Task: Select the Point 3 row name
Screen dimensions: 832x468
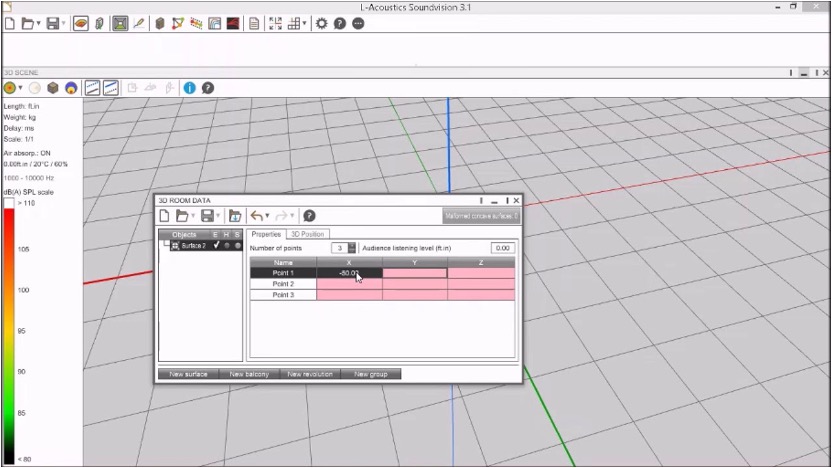Action: click(x=283, y=295)
